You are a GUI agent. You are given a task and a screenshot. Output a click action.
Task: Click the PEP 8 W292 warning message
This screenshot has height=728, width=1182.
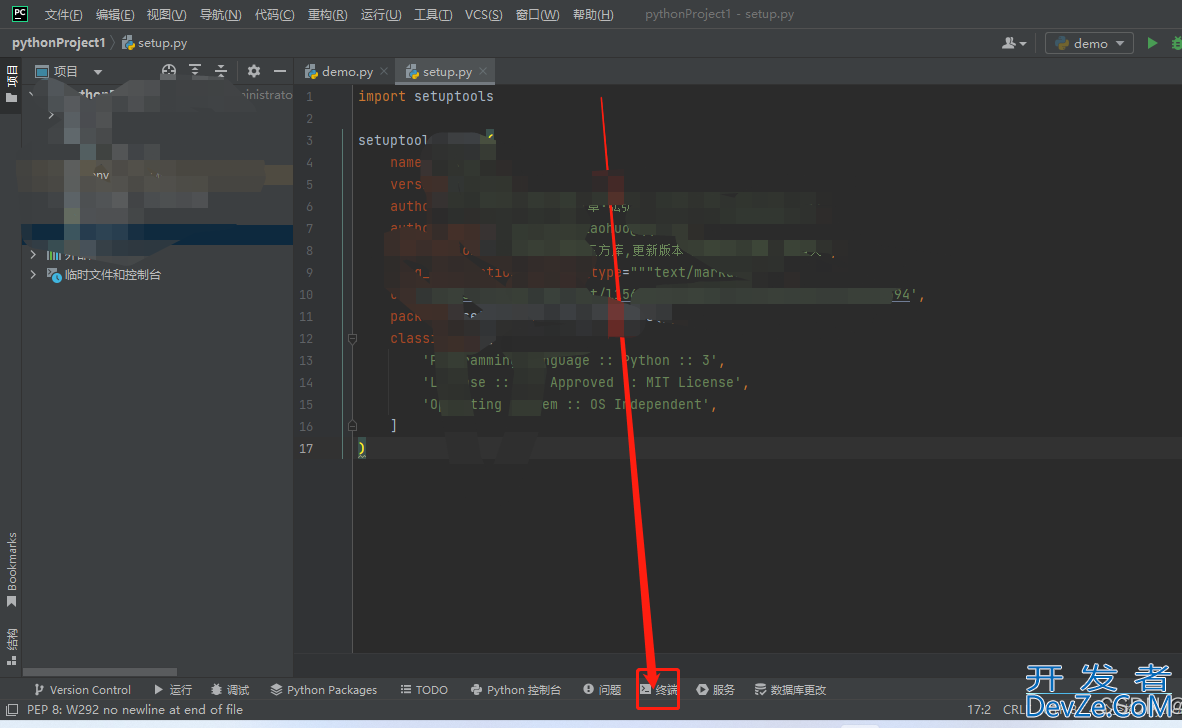[135, 710]
